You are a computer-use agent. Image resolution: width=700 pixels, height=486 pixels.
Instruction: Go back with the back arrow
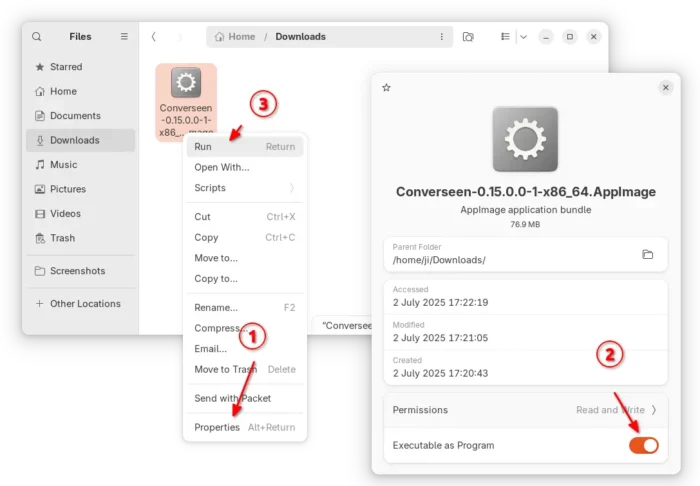tap(153, 37)
